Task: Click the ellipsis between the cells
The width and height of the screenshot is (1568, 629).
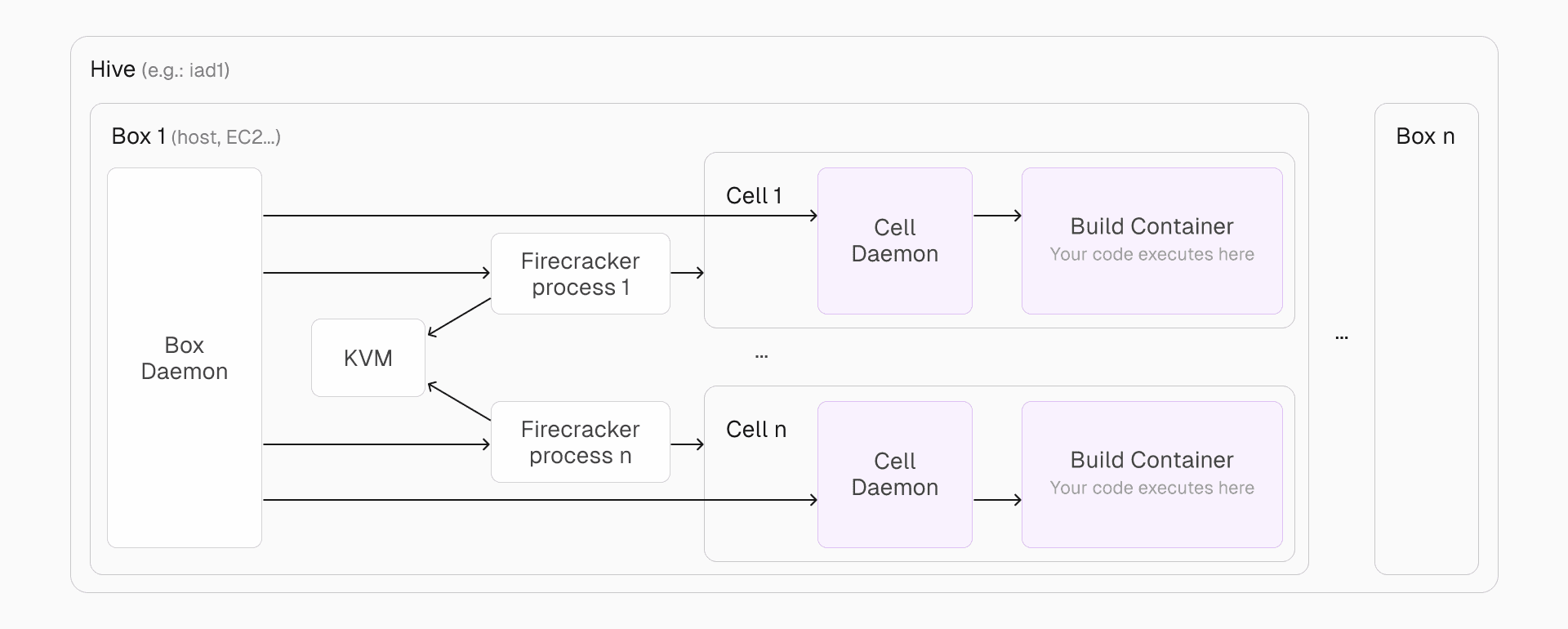Action: 761,356
